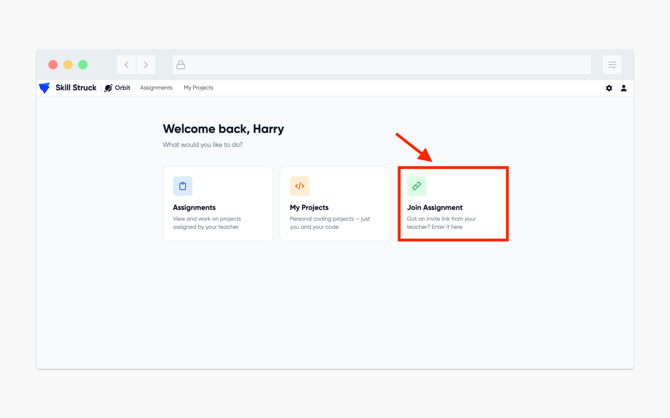
Task: Click the green maximize window button
Action: 83,65
